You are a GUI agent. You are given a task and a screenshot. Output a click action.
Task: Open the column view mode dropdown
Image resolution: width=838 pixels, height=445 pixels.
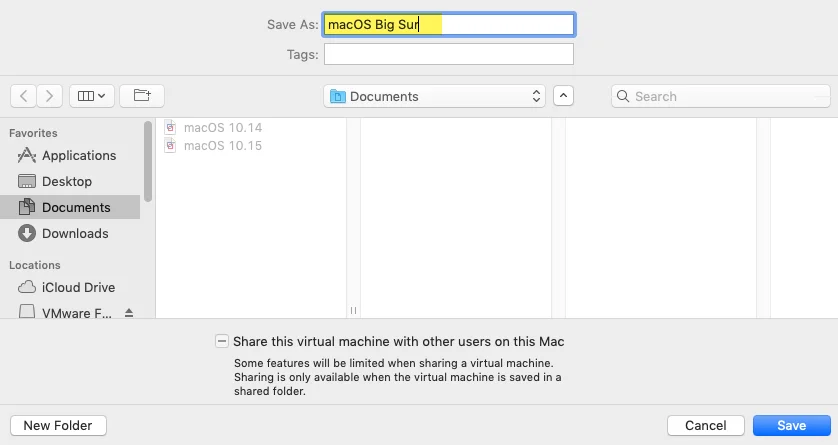tap(91, 96)
